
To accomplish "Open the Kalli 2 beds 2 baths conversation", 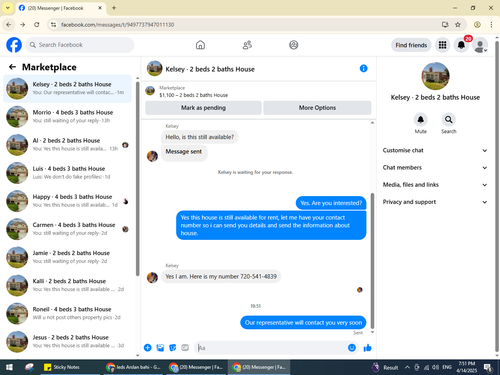I will click(67, 285).
